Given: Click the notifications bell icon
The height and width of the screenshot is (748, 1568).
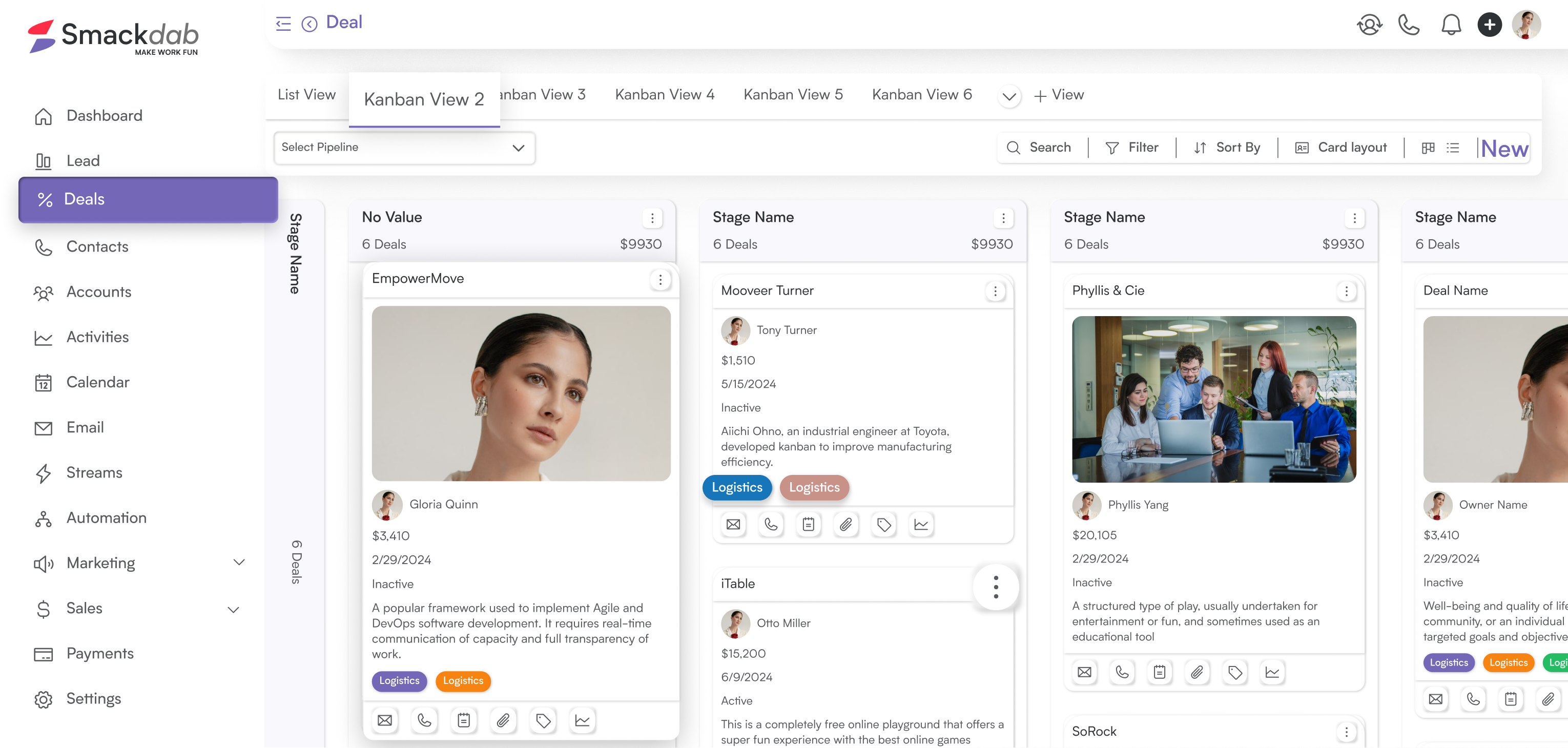Looking at the screenshot, I should (1451, 25).
